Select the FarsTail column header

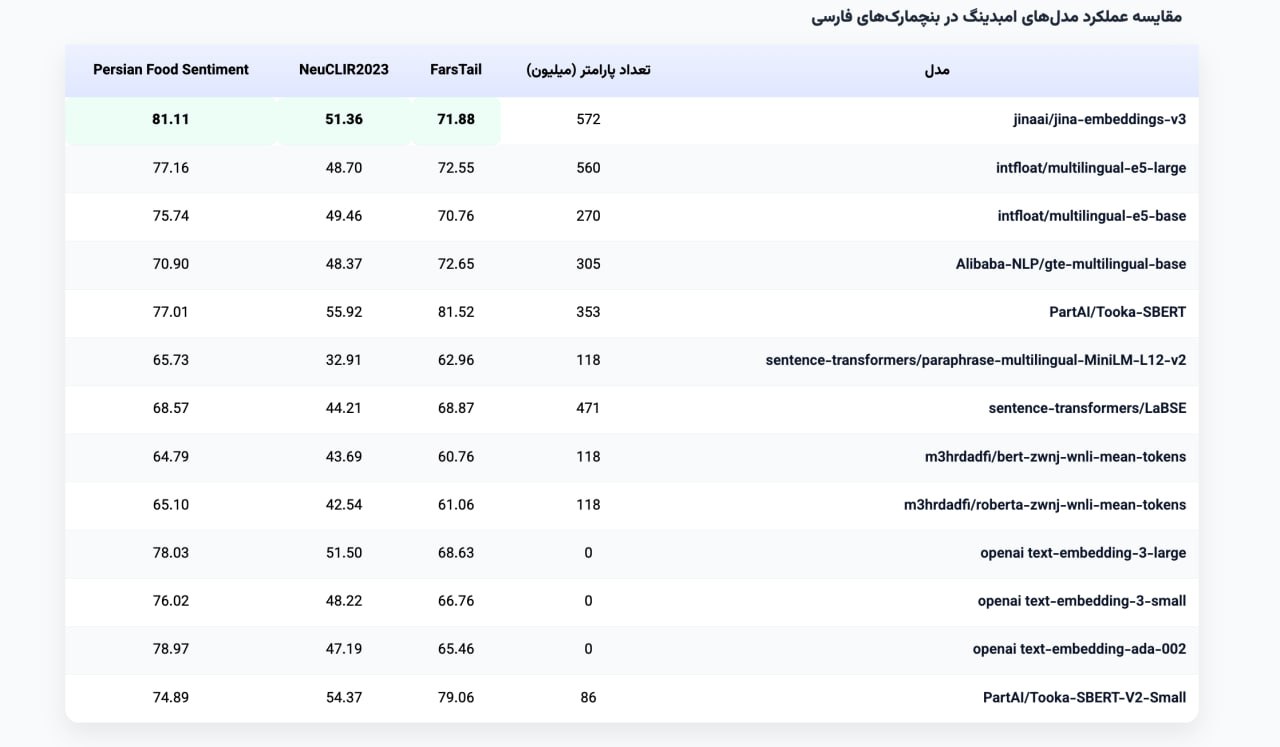tap(456, 70)
